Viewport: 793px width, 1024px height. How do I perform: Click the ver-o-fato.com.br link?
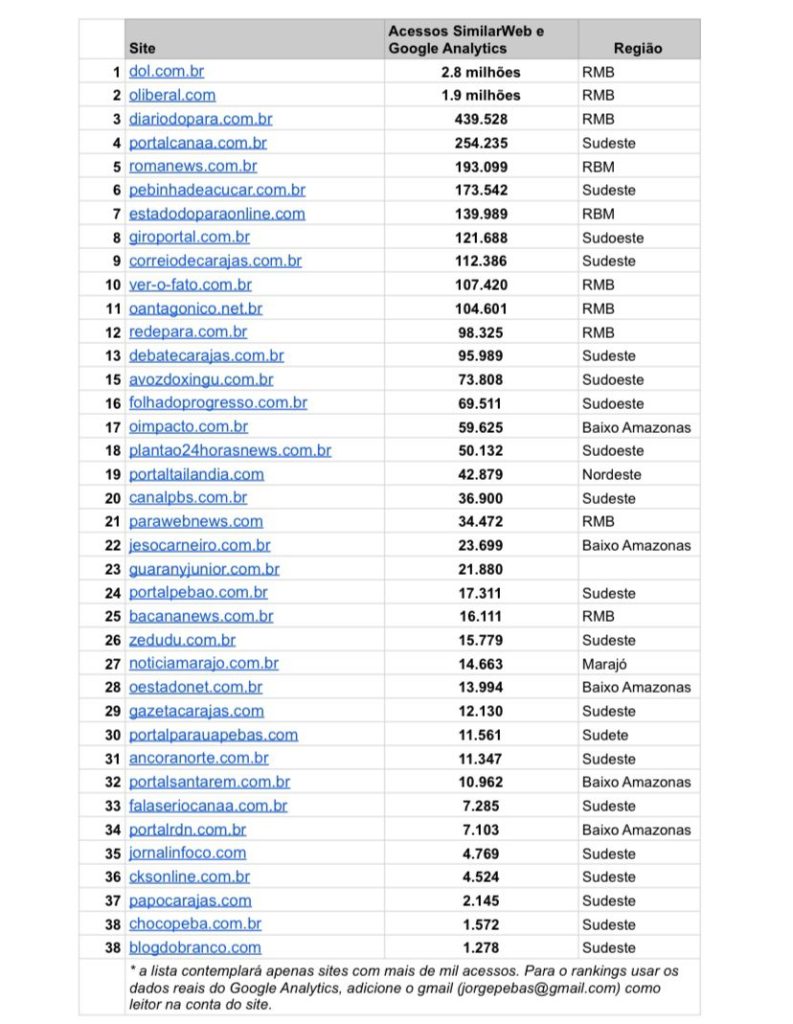click(x=190, y=285)
